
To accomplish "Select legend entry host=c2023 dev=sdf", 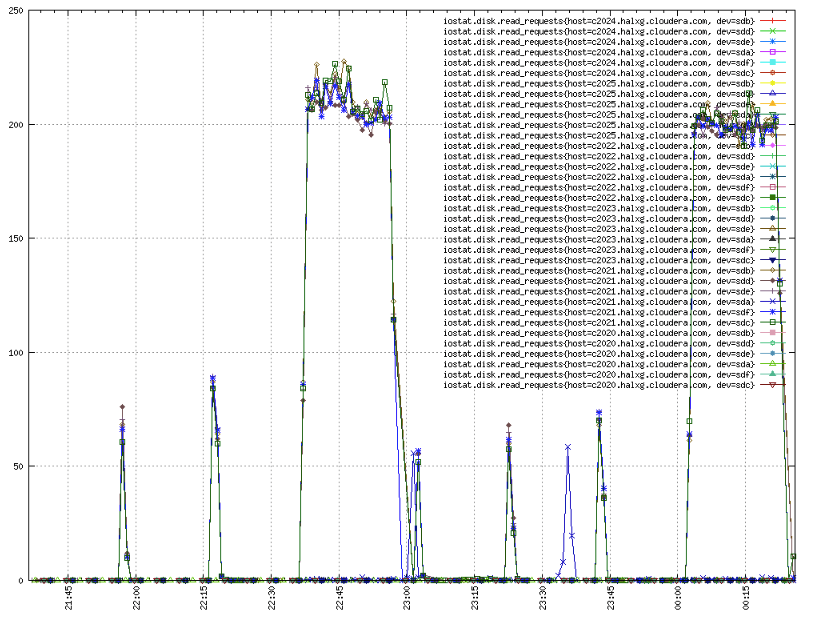I will 614,250.
